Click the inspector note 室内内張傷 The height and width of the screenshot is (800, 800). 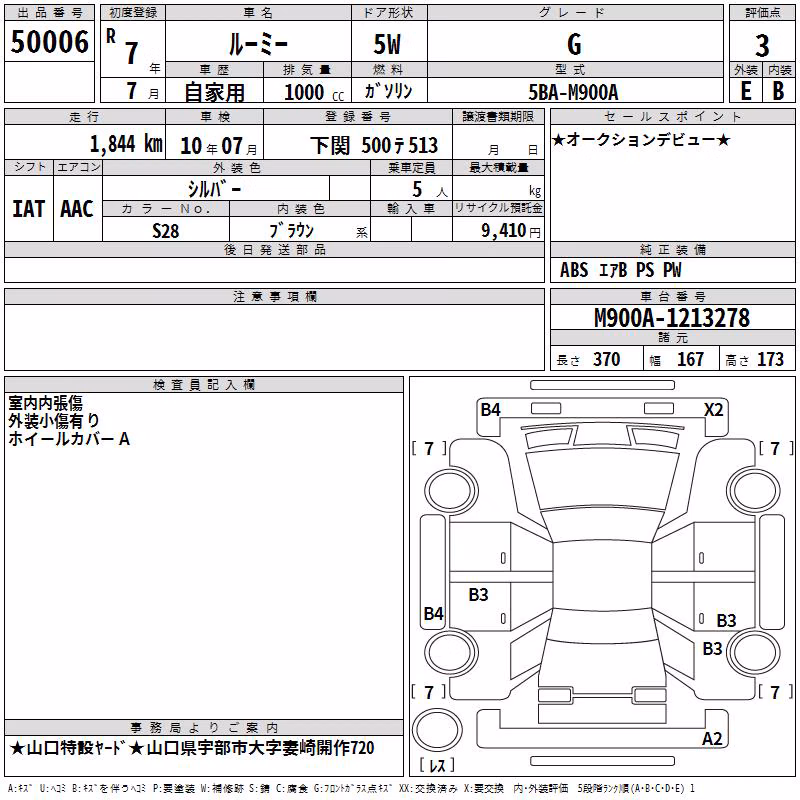click(x=45, y=403)
